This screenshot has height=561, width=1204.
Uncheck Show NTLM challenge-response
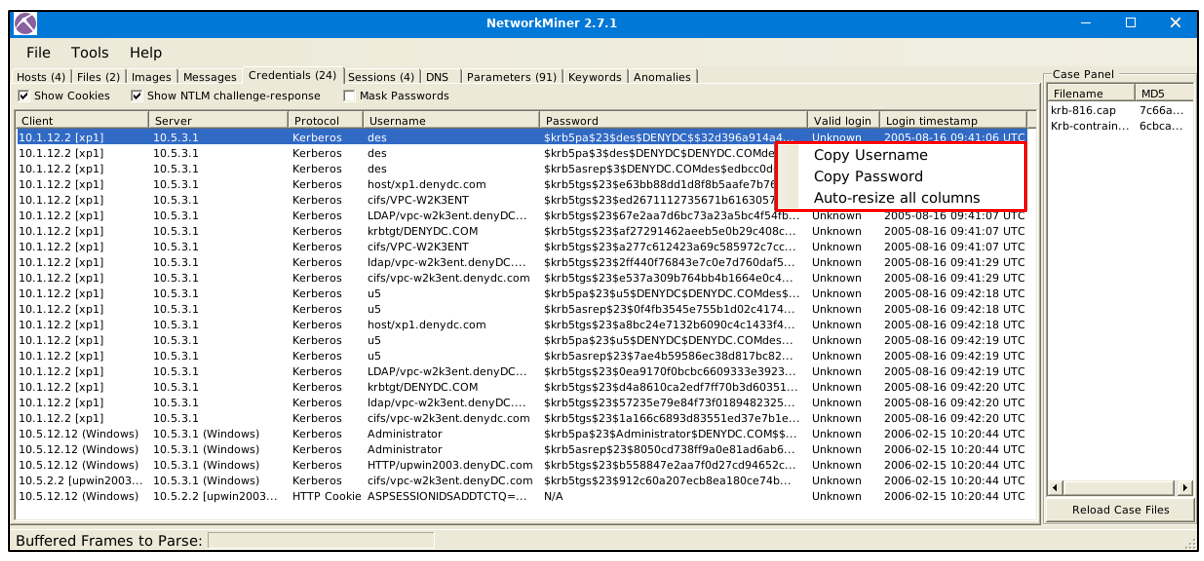click(137, 96)
